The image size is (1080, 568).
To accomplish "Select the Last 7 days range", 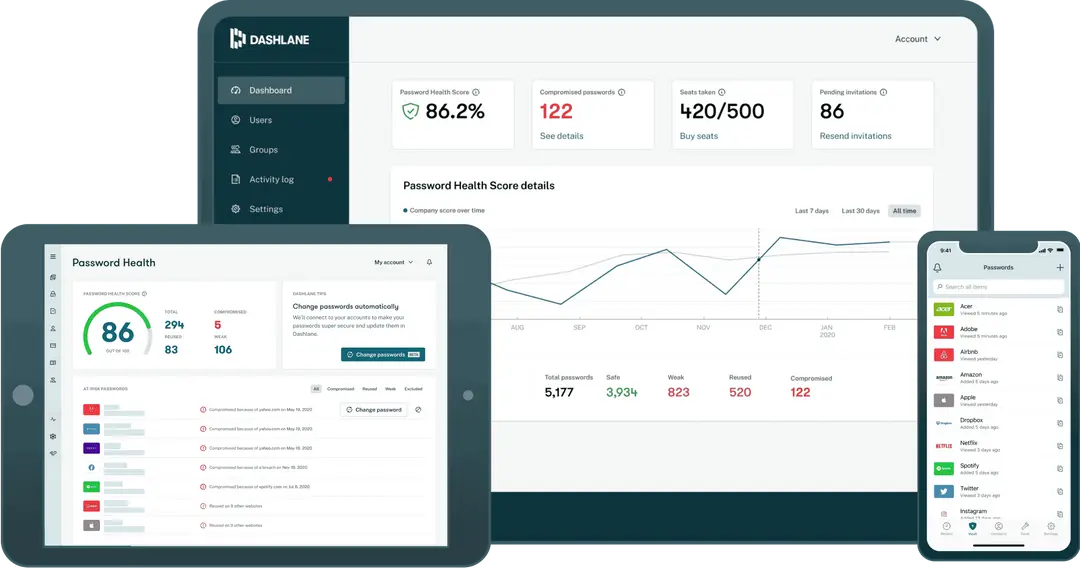I will [x=811, y=211].
